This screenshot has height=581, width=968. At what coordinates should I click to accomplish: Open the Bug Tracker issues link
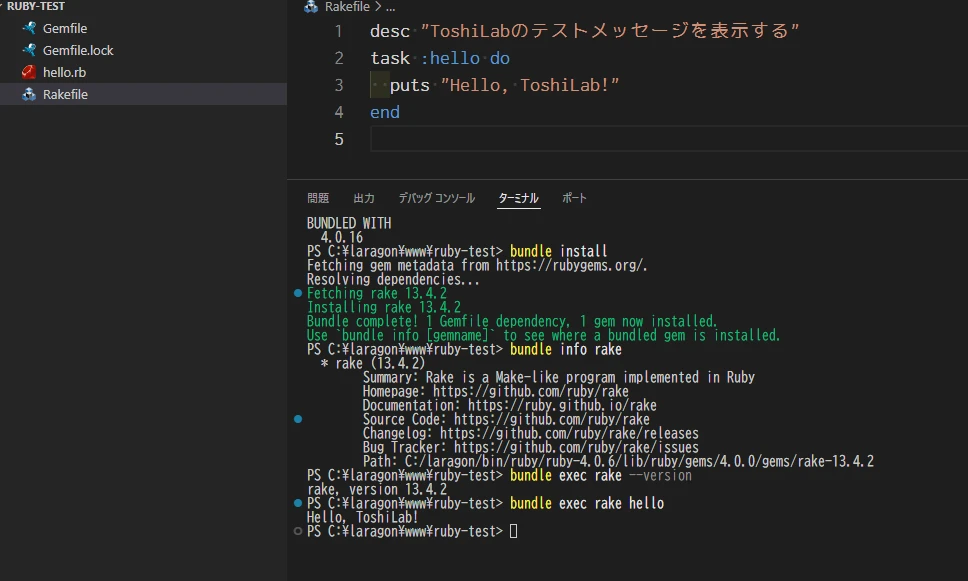tap(576, 448)
